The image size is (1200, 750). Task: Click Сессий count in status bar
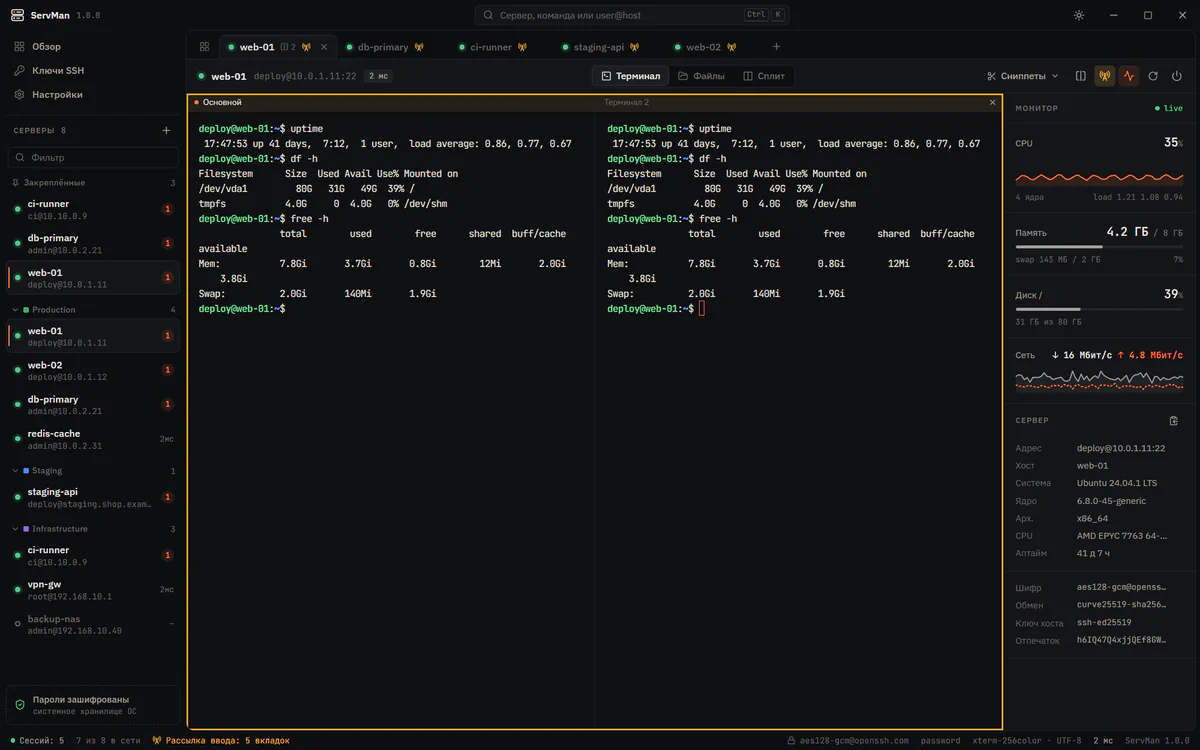click(x=37, y=741)
